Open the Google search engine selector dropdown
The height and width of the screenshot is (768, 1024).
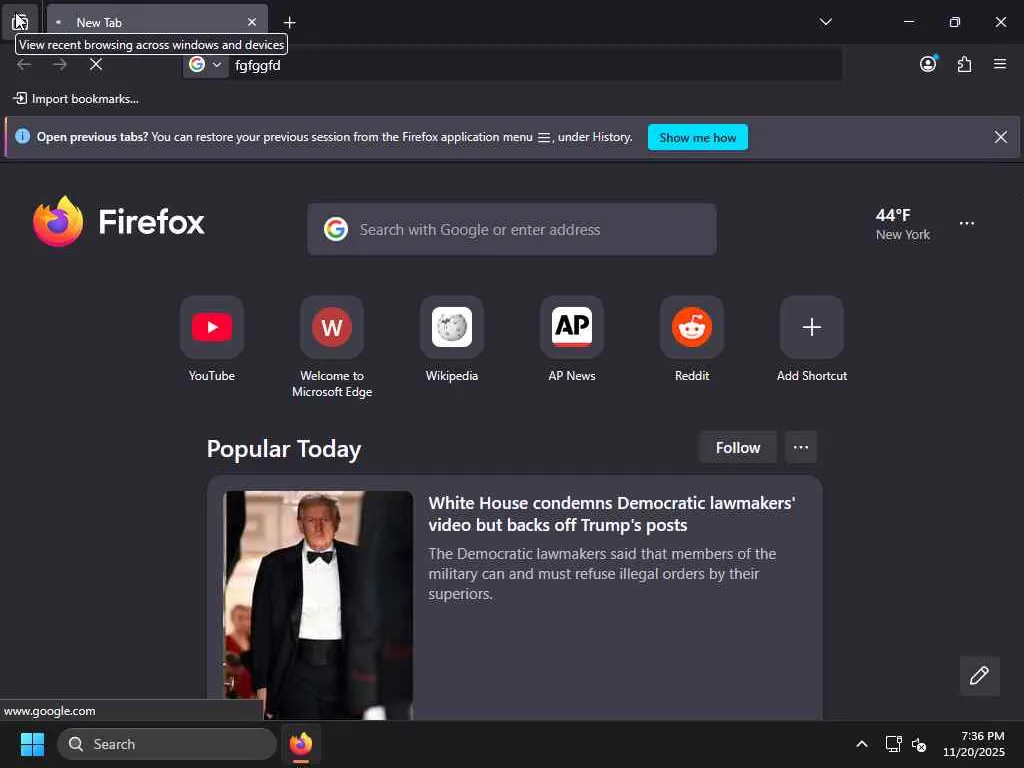point(205,65)
